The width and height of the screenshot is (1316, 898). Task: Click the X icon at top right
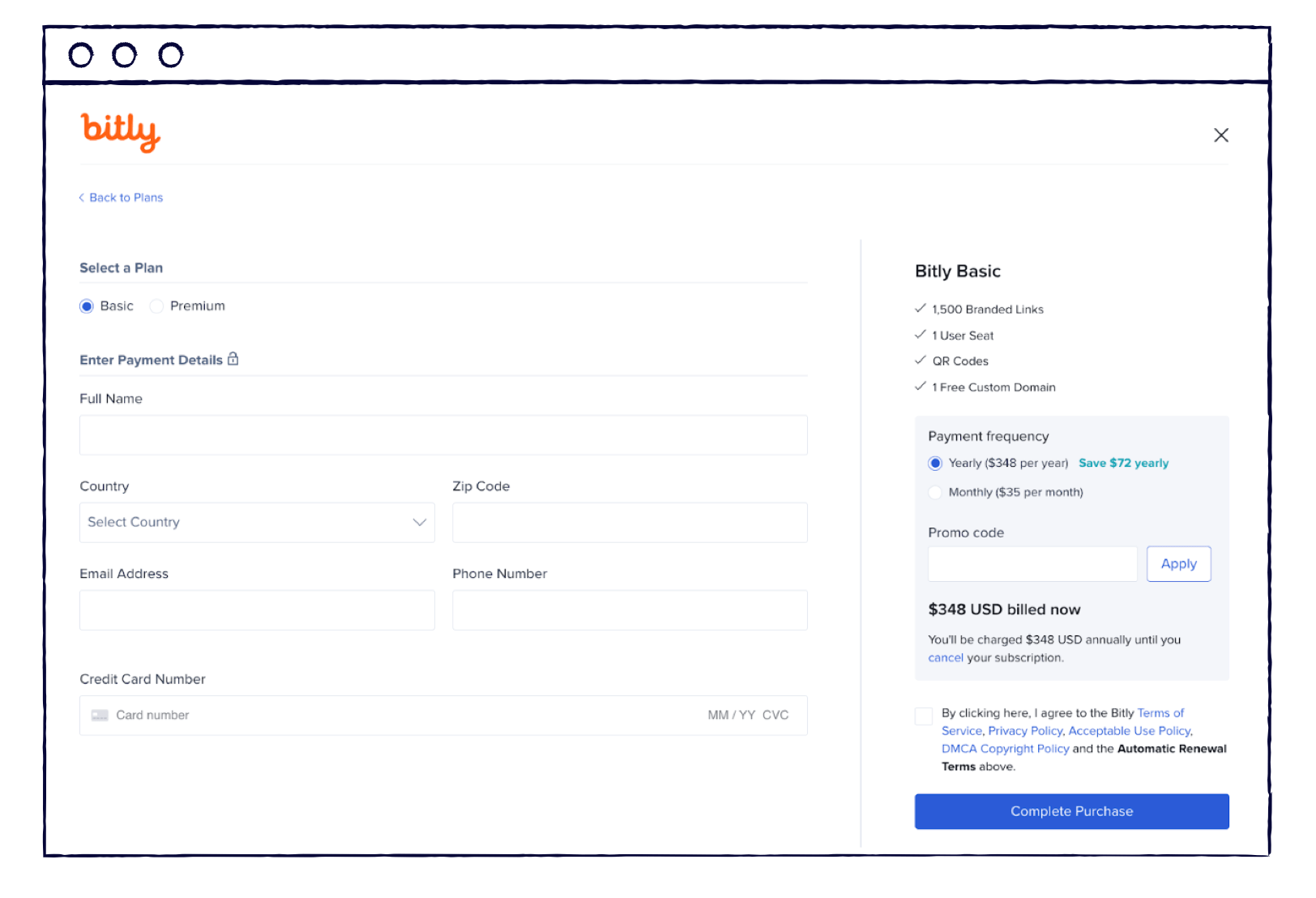(x=1221, y=135)
